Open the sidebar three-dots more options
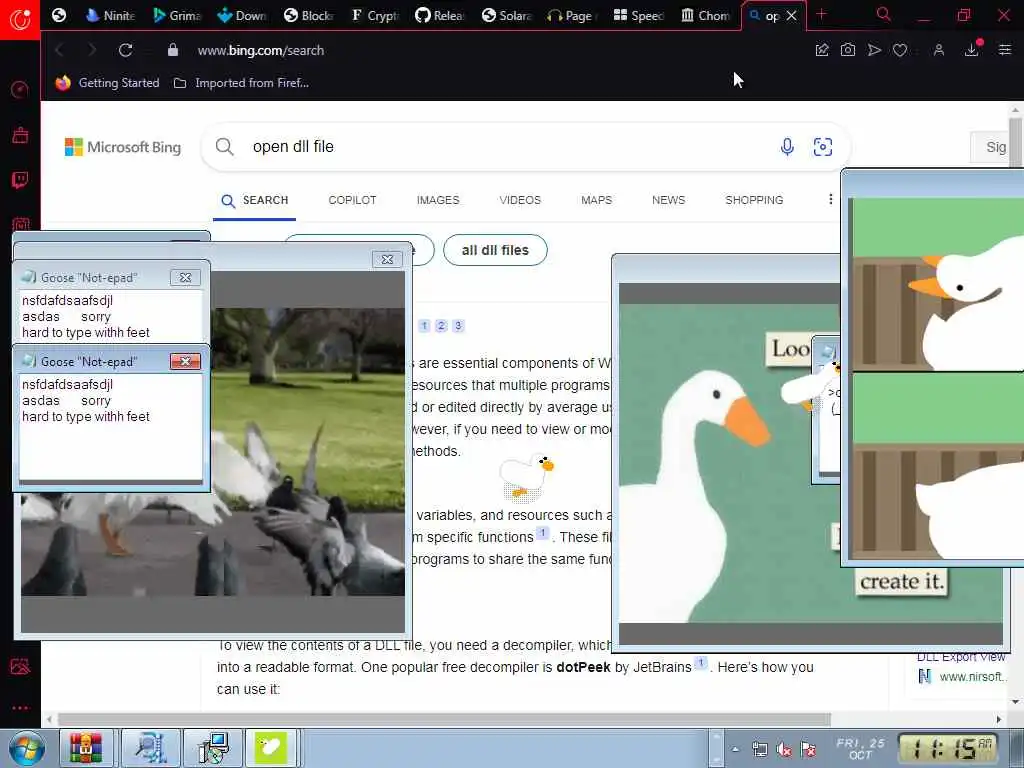Screen dimensions: 1024x768 pyautogui.click(x=20, y=708)
